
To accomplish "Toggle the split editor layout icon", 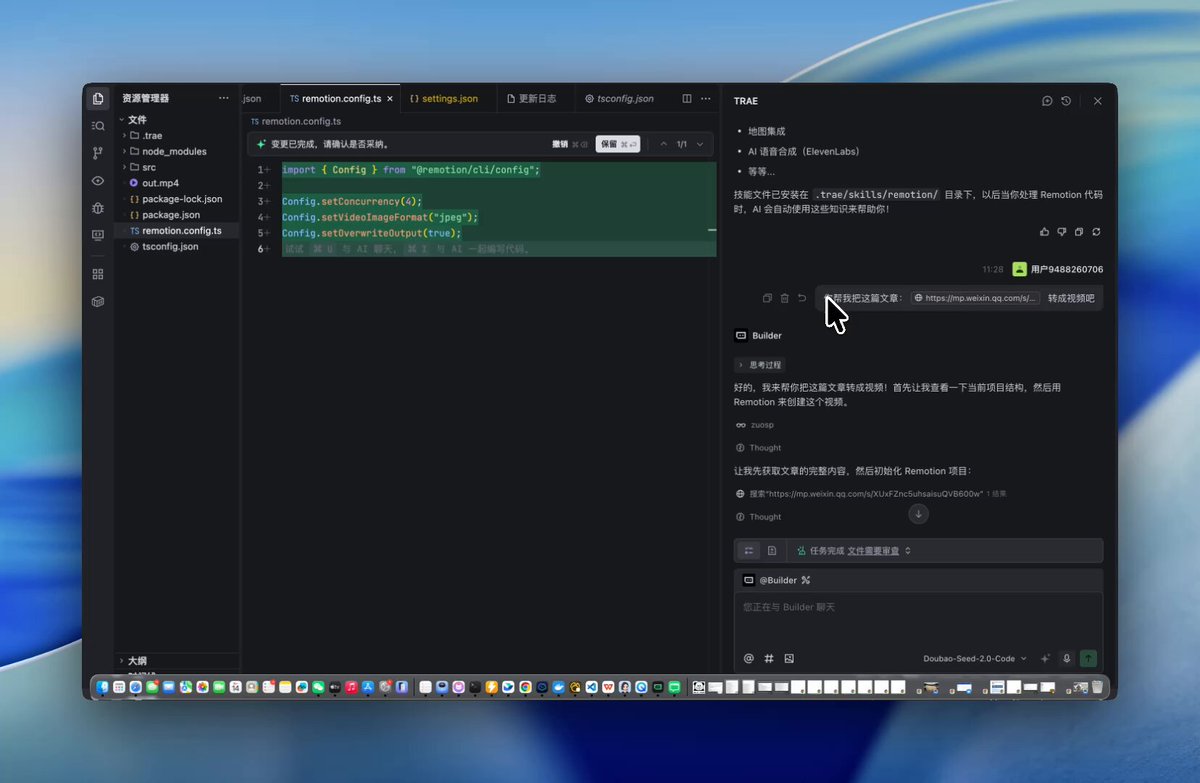I will click(687, 99).
